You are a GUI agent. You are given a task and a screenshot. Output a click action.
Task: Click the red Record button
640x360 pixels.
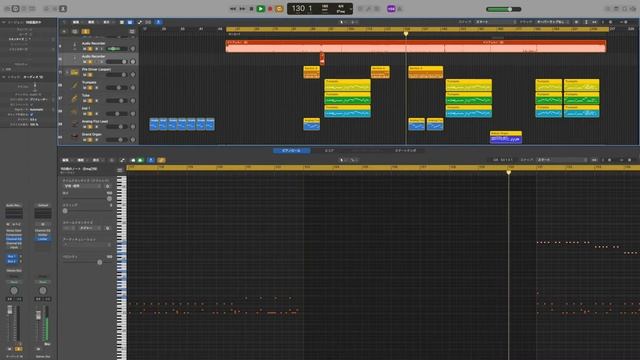(270, 9)
